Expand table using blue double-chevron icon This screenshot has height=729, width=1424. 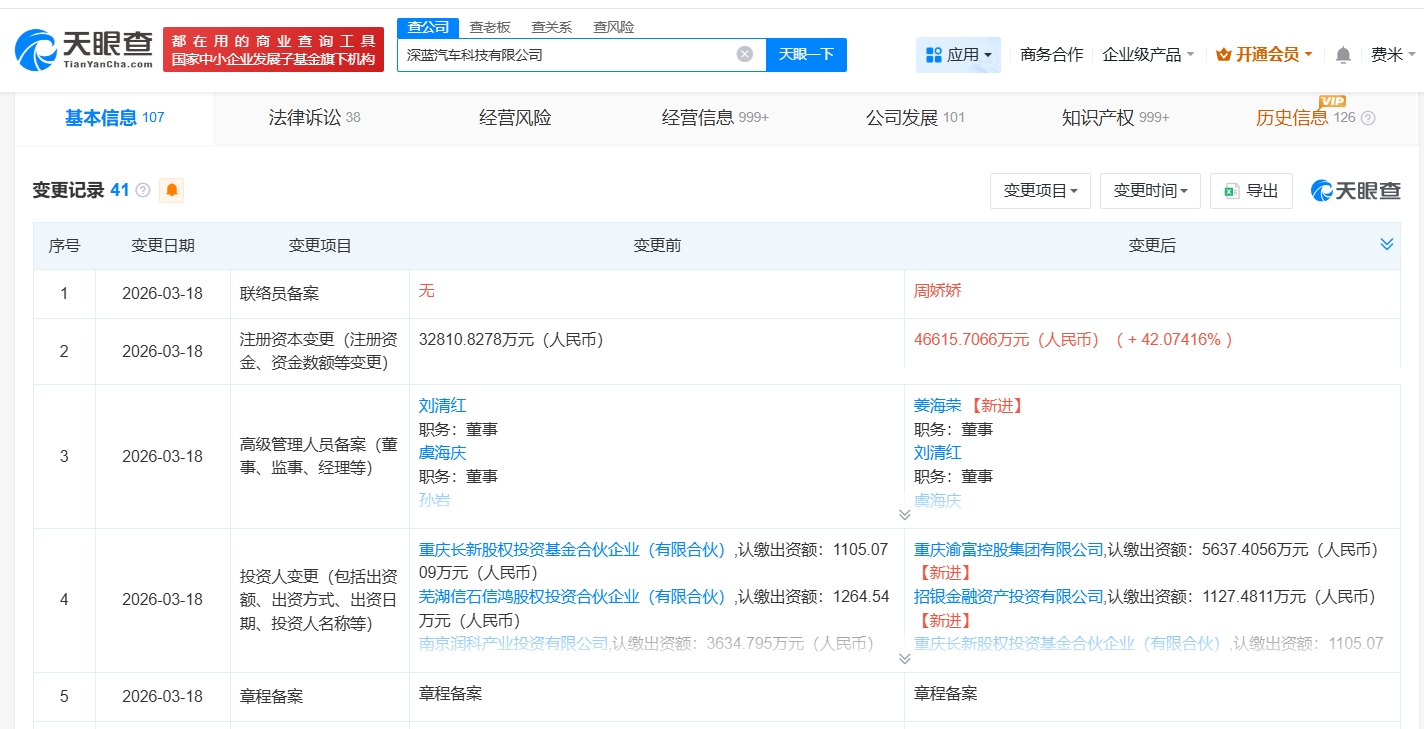[x=1386, y=245]
